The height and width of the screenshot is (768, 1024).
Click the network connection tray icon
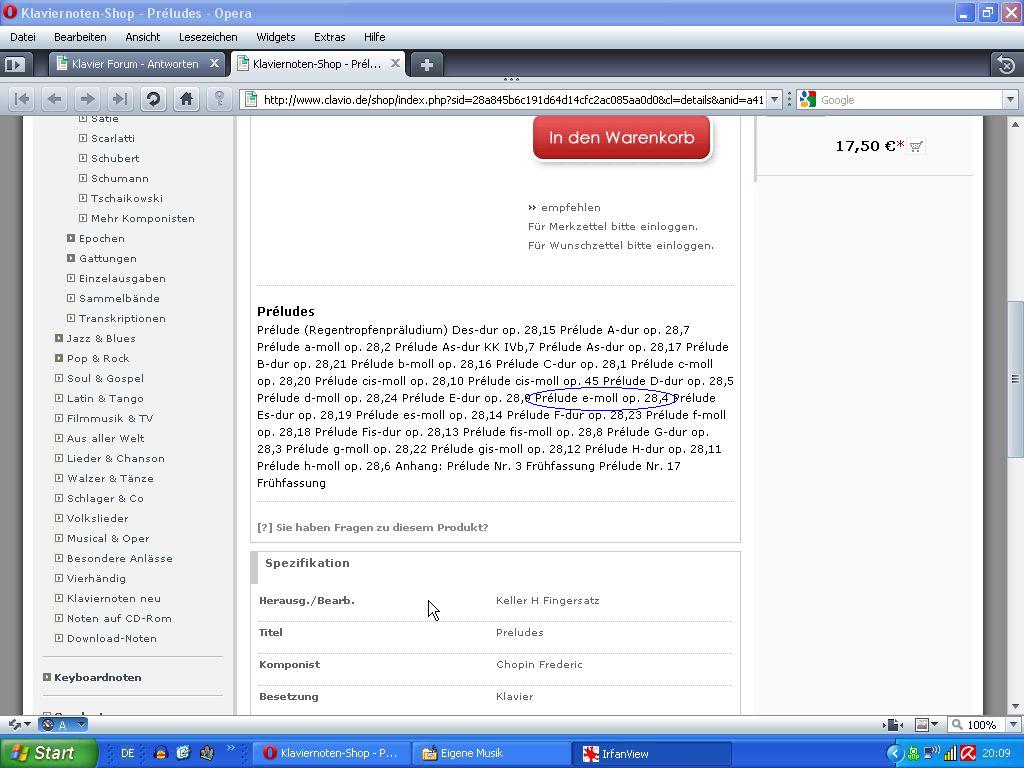(931, 753)
